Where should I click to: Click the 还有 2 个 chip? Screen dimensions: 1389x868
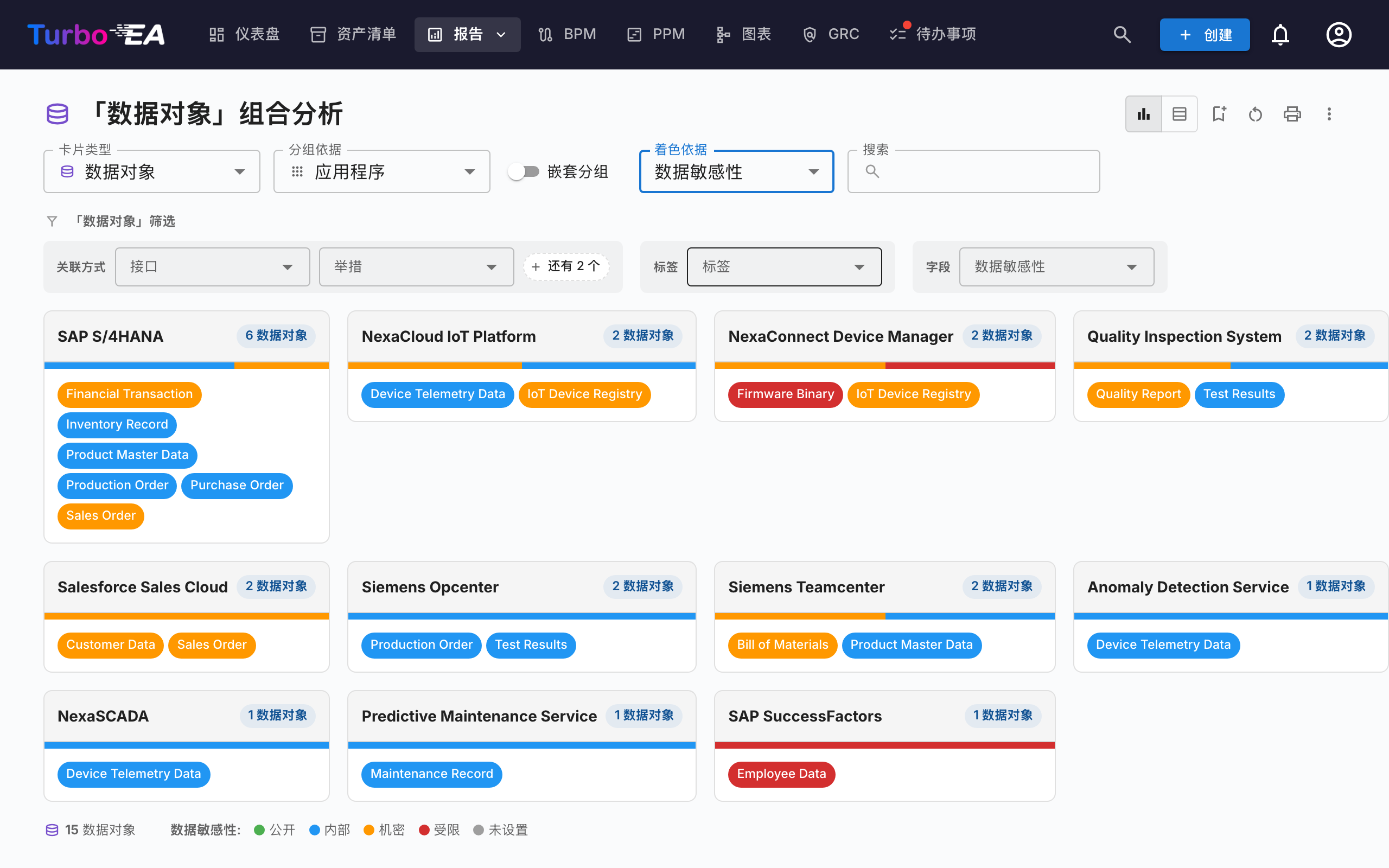click(566, 266)
